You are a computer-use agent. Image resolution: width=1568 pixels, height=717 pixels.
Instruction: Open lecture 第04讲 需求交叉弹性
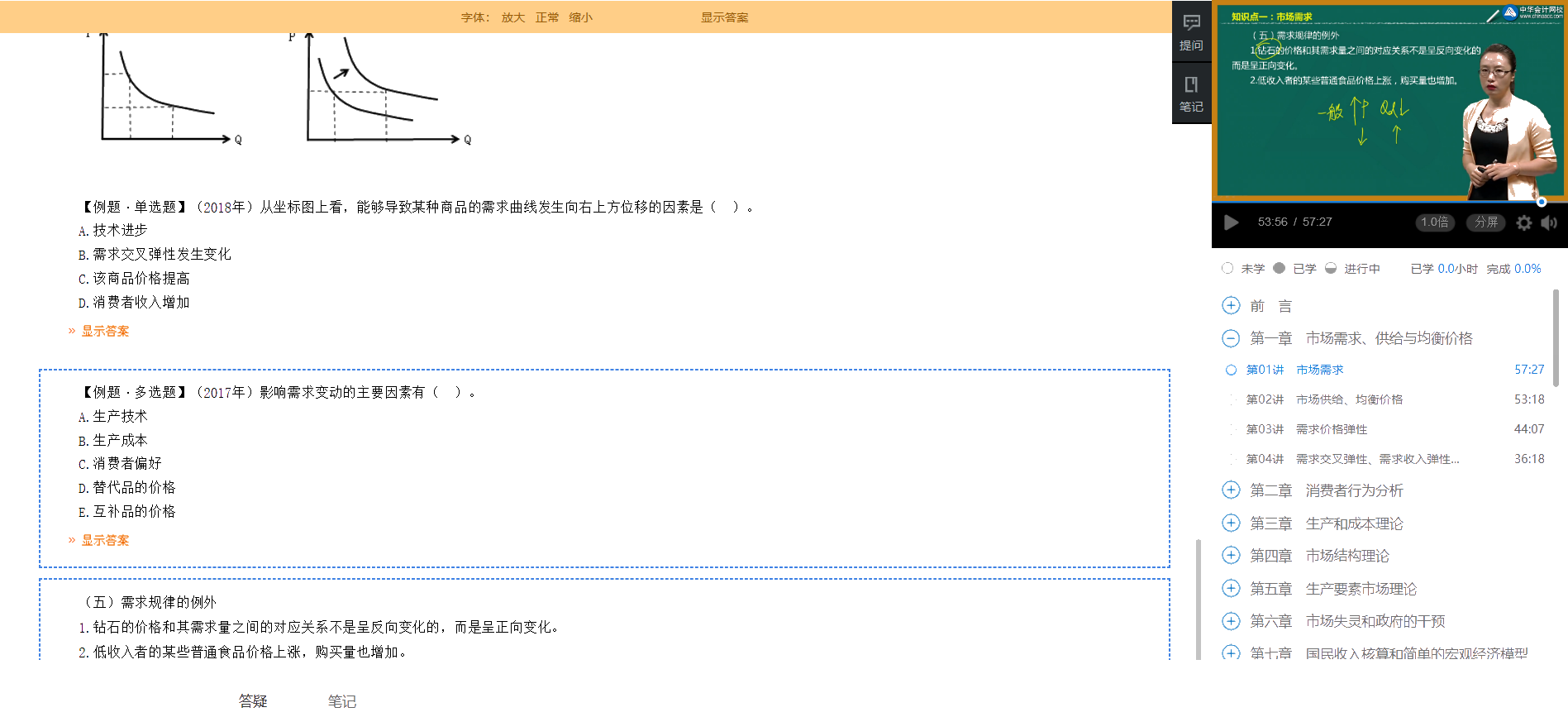point(1352,459)
